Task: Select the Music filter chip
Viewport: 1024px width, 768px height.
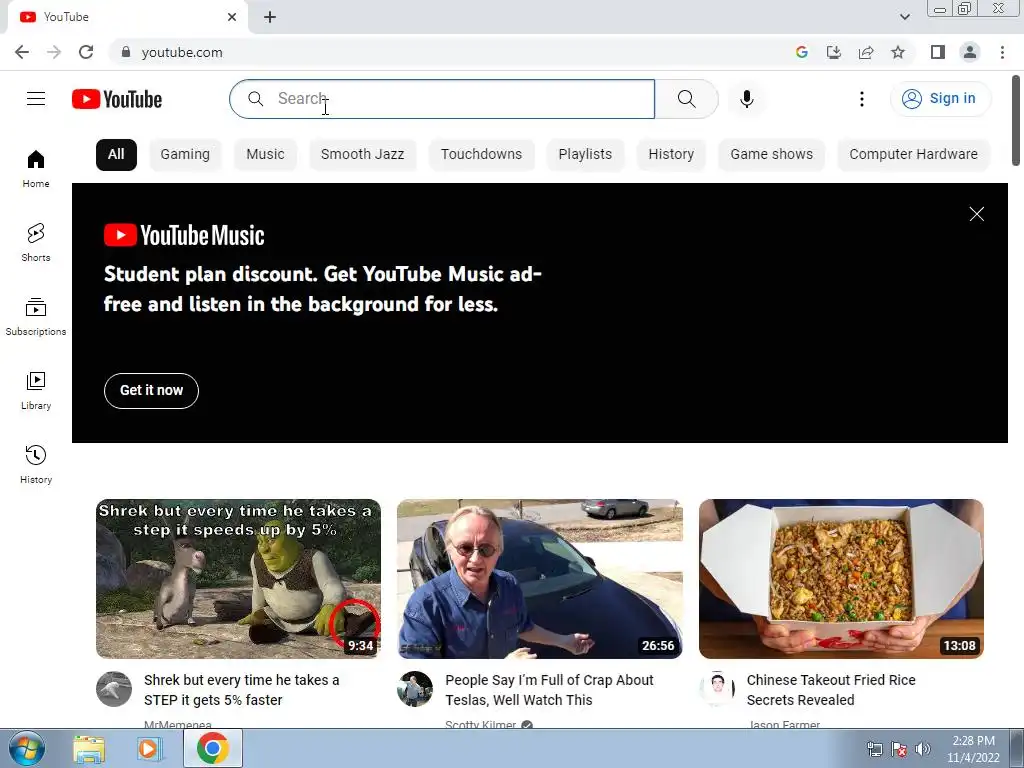Action: 265,155
